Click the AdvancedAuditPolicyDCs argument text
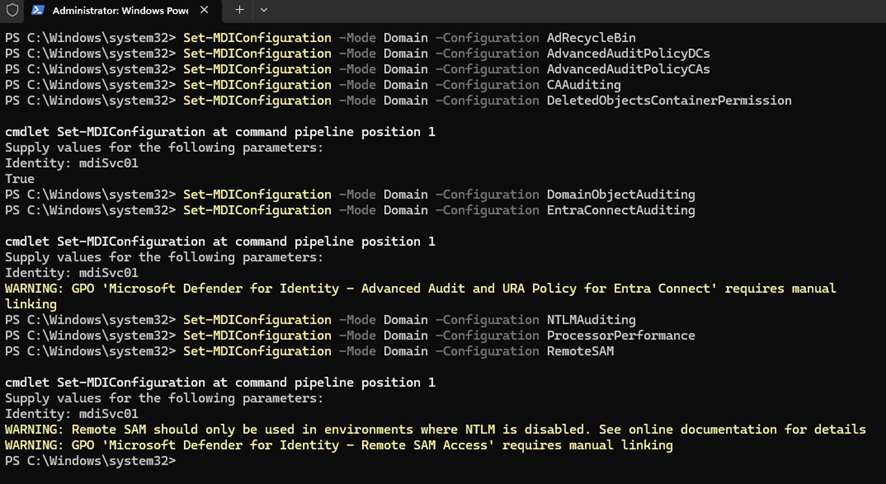Image resolution: width=886 pixels, height=484 pixels. click(629, 54)
